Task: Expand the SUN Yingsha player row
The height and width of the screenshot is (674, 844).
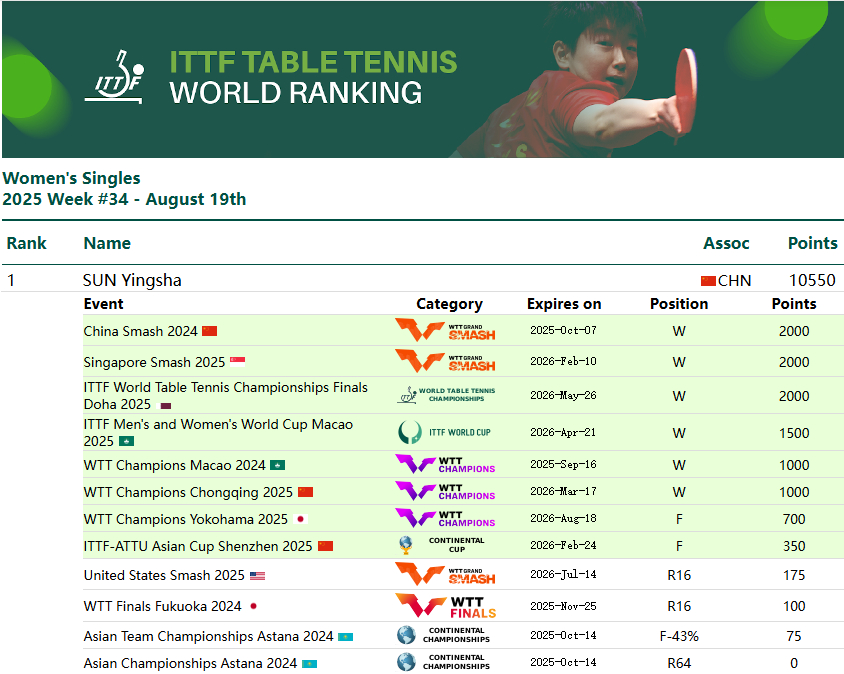Action: click(423, 280)
